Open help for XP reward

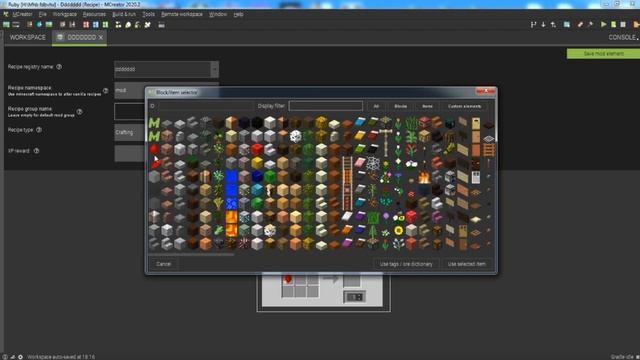[36, 151]
